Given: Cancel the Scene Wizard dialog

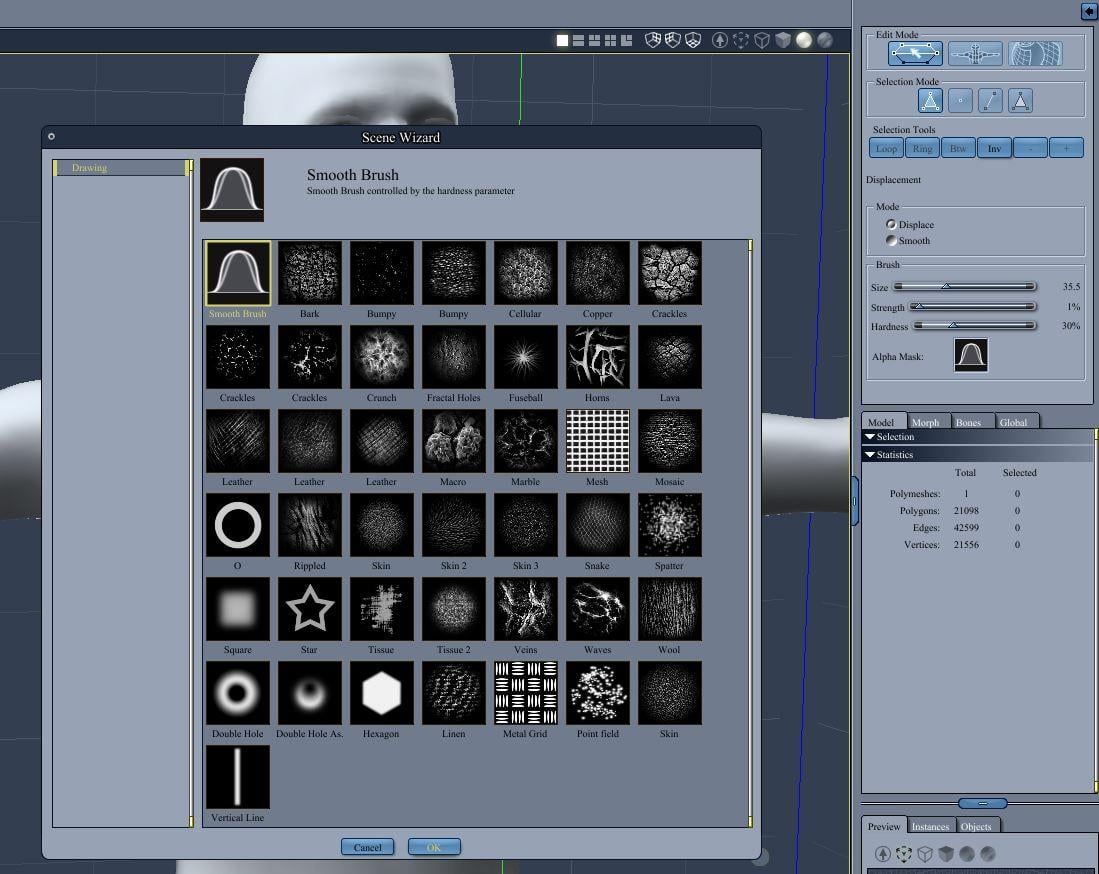Looking at the screenshot, I should (x=367, y=847).
